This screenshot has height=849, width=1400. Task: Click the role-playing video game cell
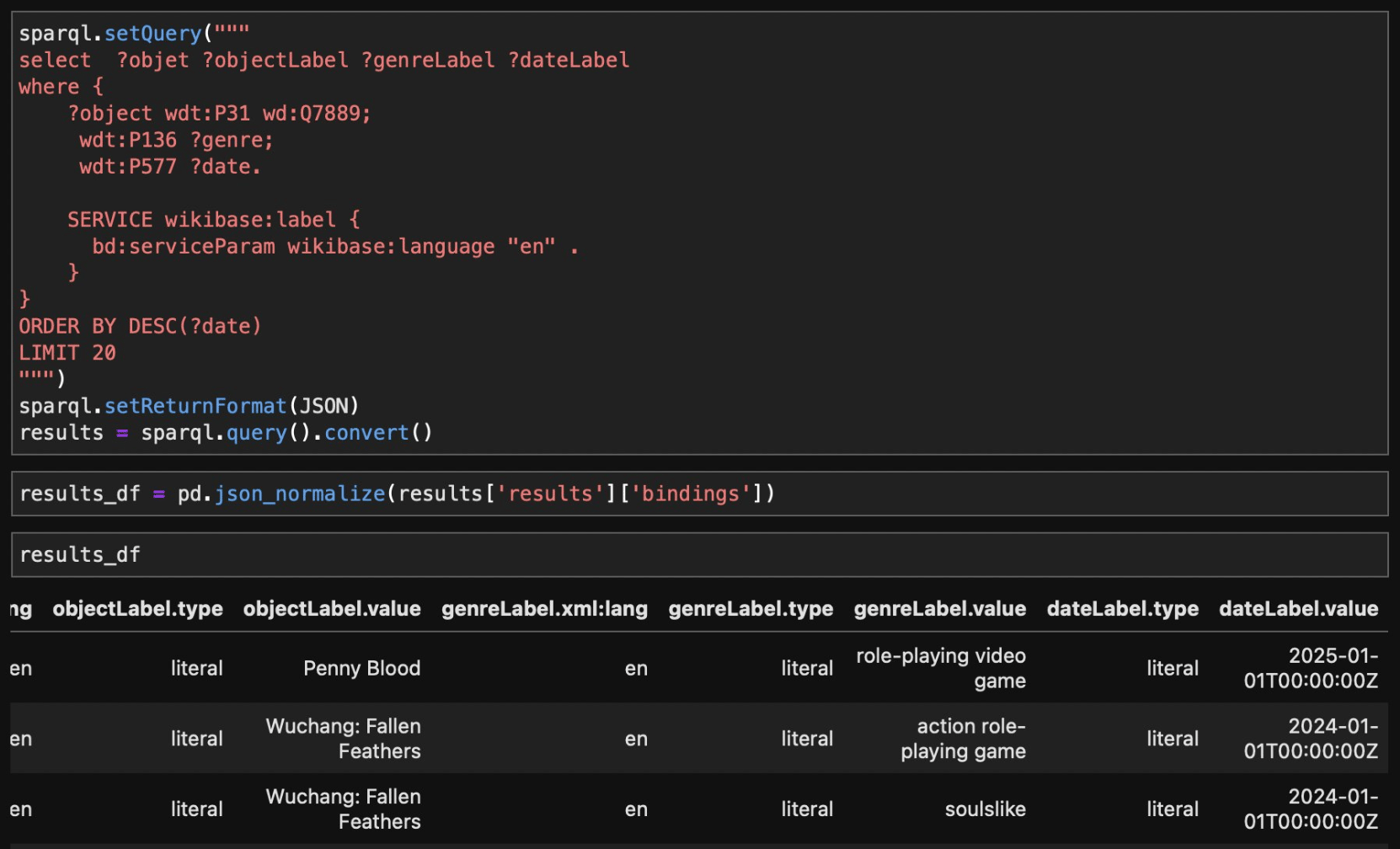click(941, 668)
